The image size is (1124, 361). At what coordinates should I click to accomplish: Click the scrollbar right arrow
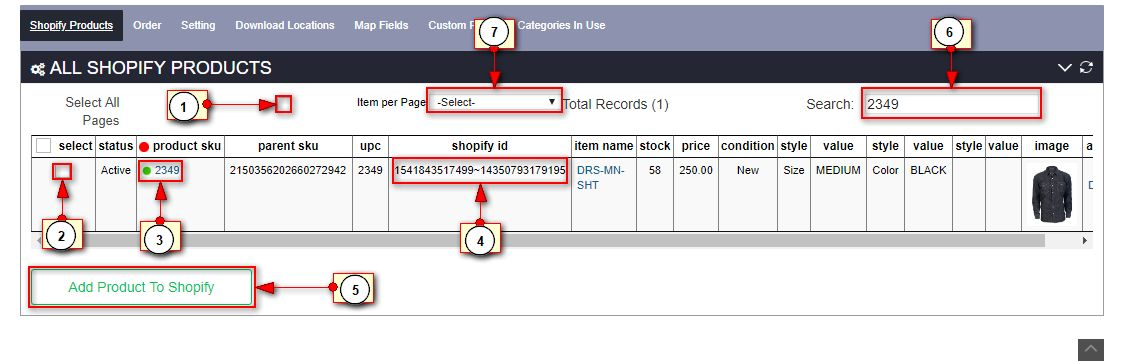pos(1085,241)
